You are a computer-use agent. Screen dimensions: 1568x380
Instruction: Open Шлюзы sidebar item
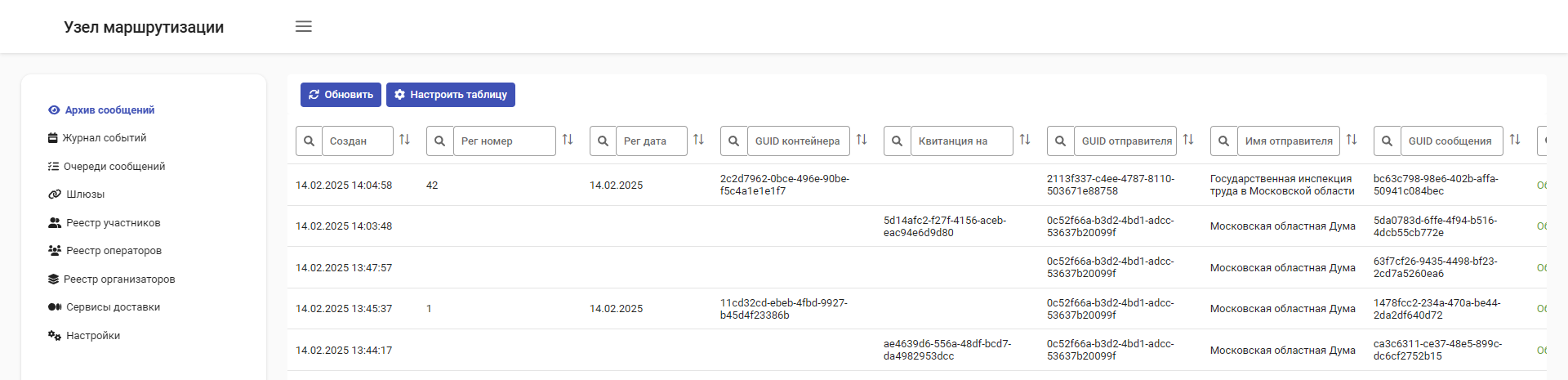pyautogui.click(x=76, y=194)
